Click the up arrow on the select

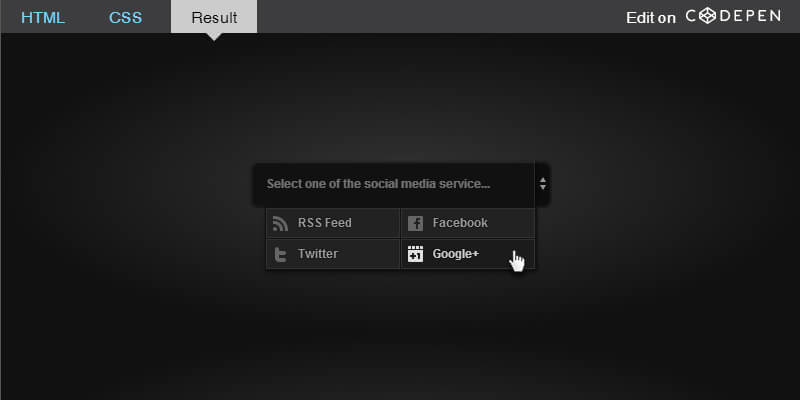click(543, 180)
